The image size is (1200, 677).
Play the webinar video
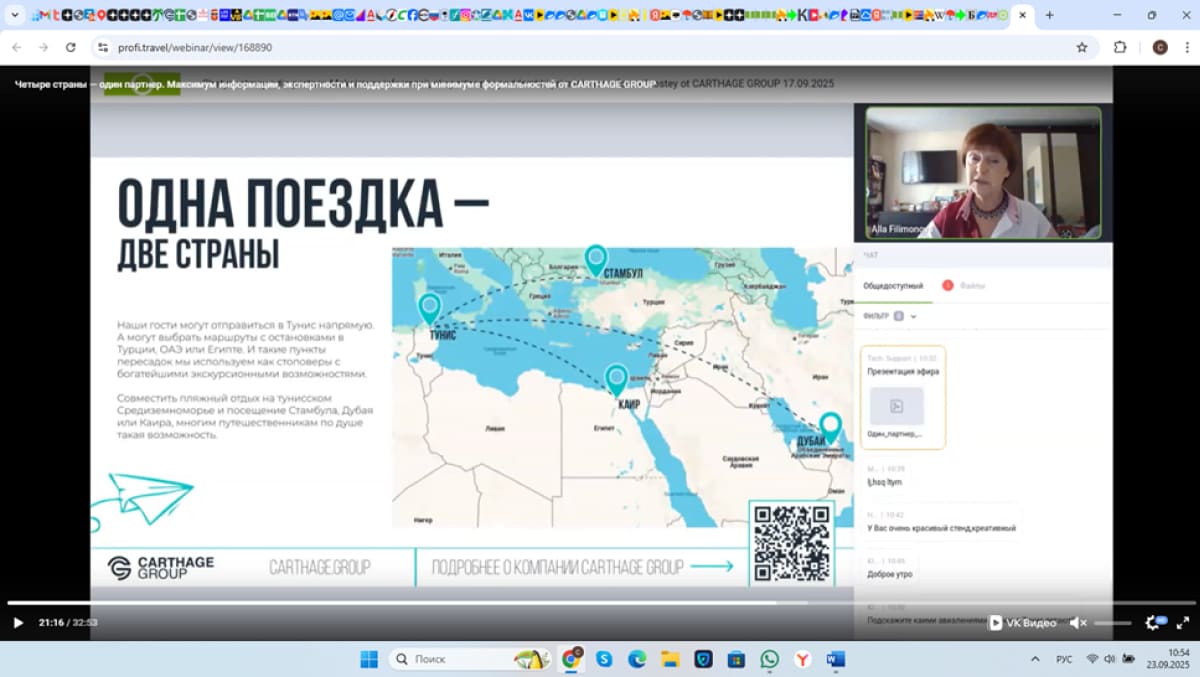click(x=18, y=623)
